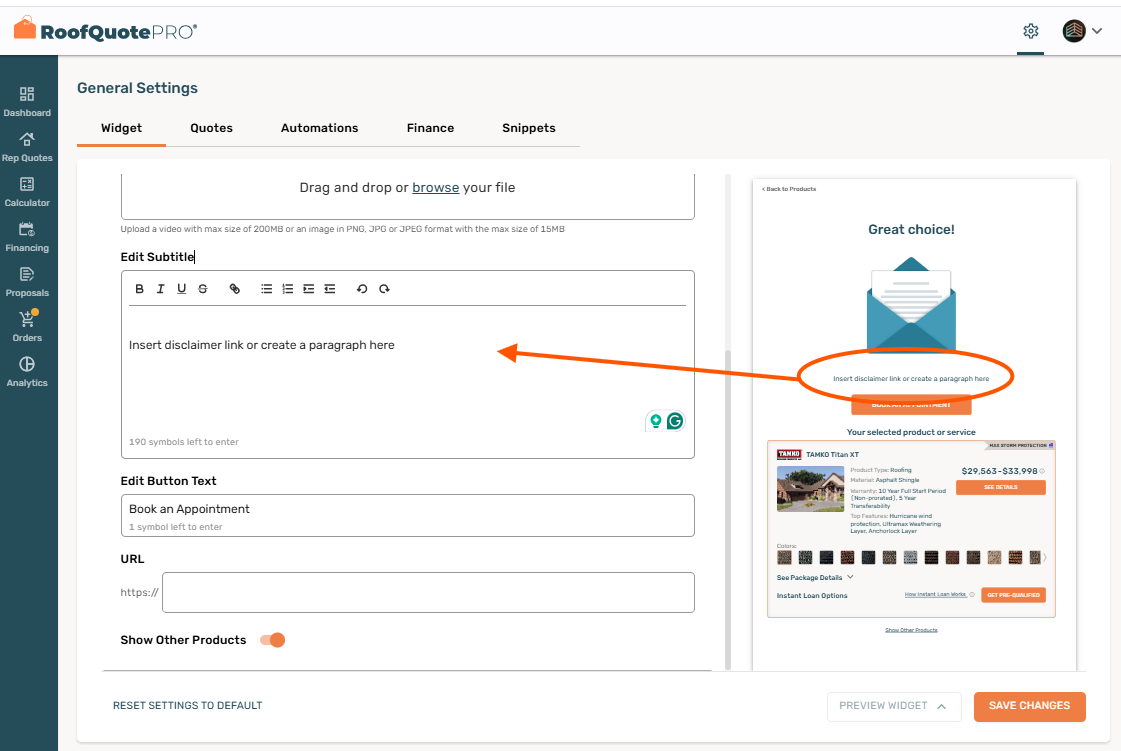
Task: Click the strikethrough formatting icon
Action: pos(203,289)
